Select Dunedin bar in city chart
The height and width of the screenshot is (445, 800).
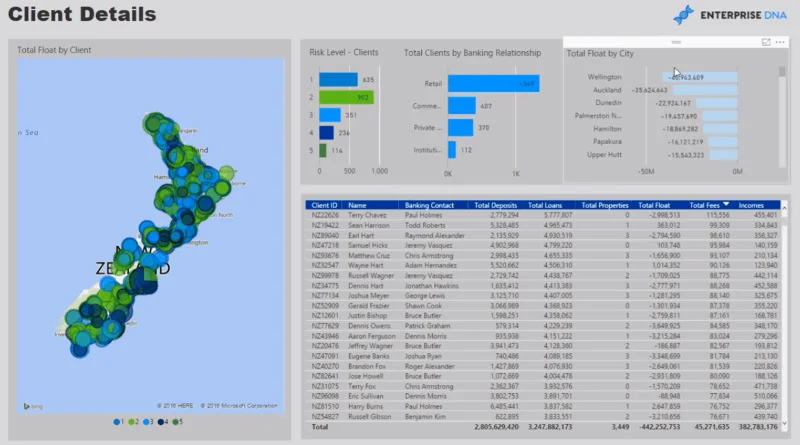716,103
